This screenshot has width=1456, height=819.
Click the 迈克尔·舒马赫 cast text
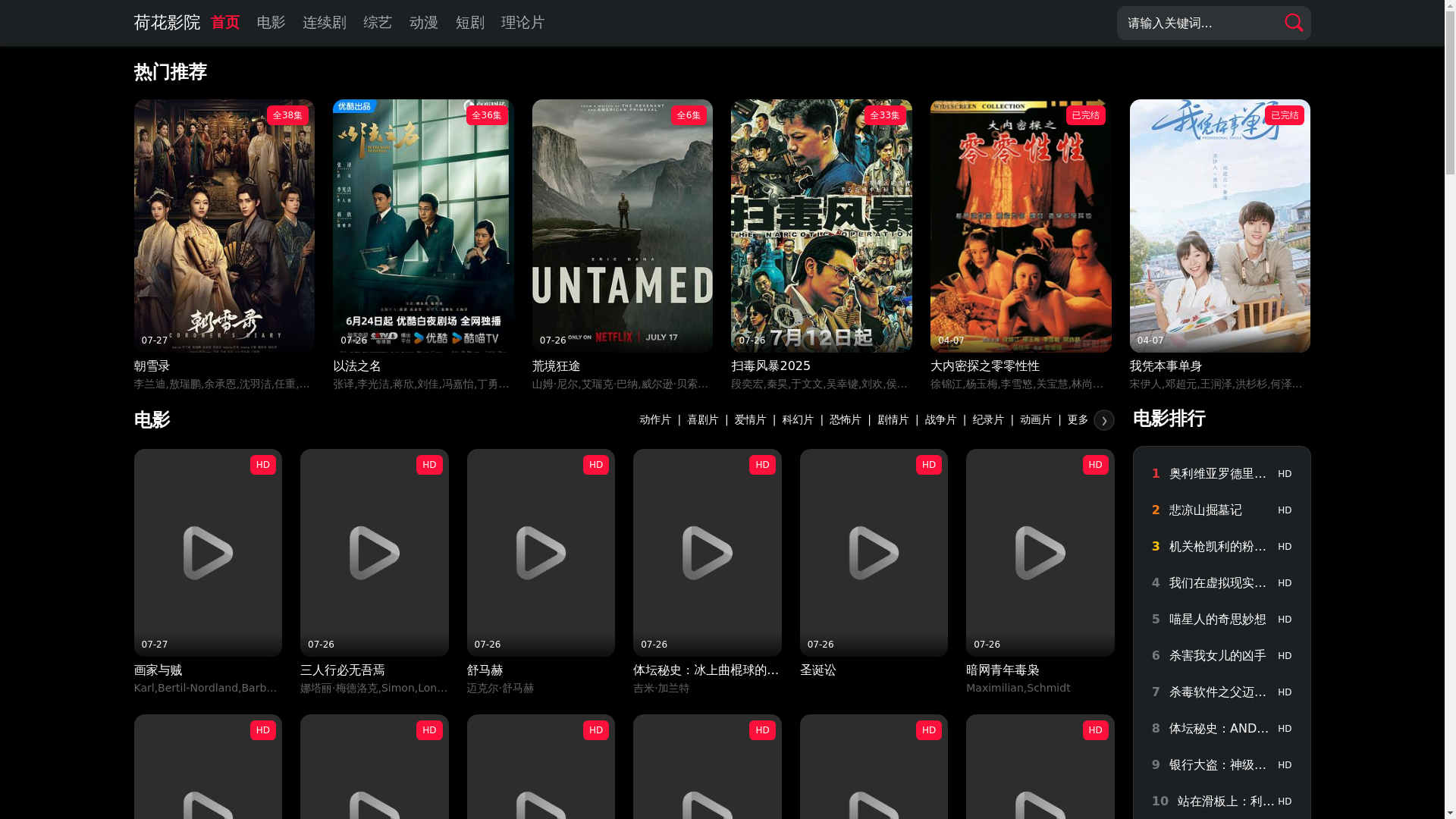coord(500,689)
